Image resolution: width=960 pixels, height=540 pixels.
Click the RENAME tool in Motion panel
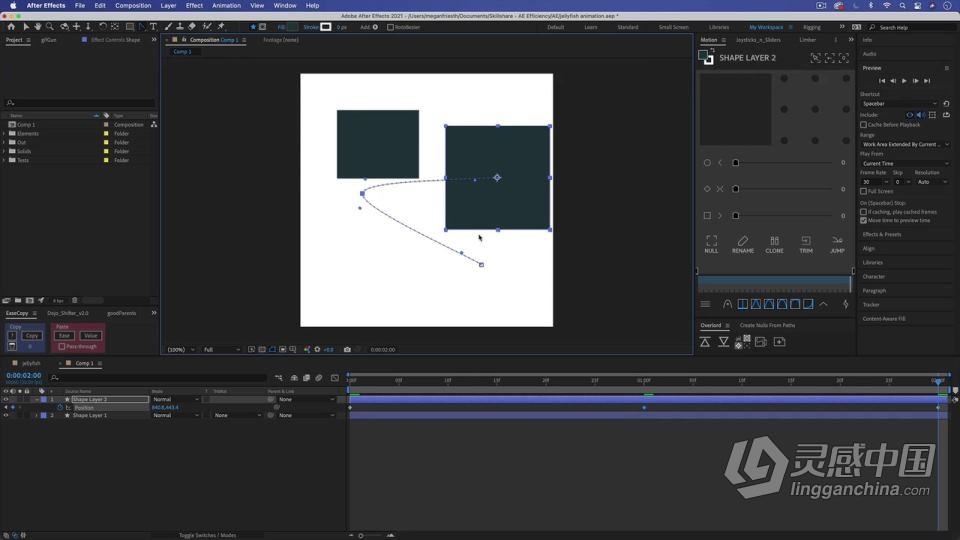pyautogui.click(x=743, y=244)
